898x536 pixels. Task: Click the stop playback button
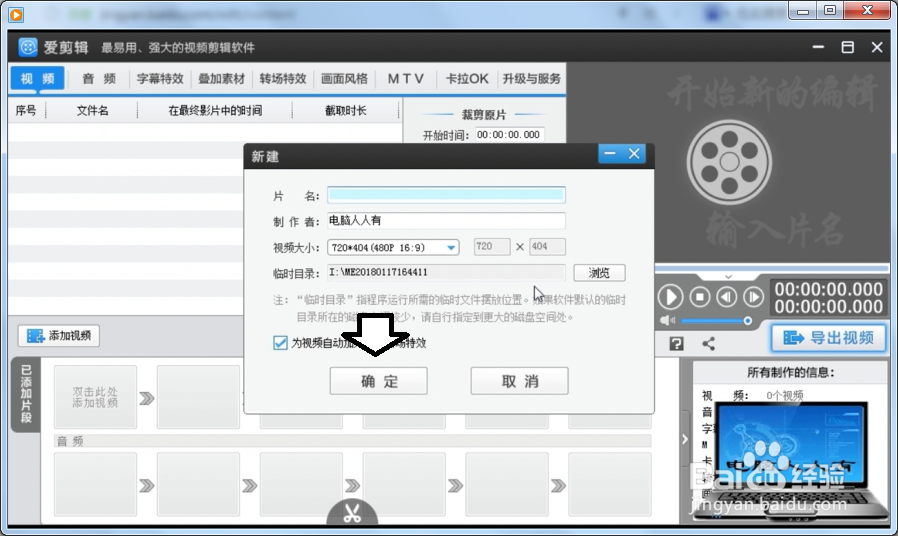coord(700,297)
